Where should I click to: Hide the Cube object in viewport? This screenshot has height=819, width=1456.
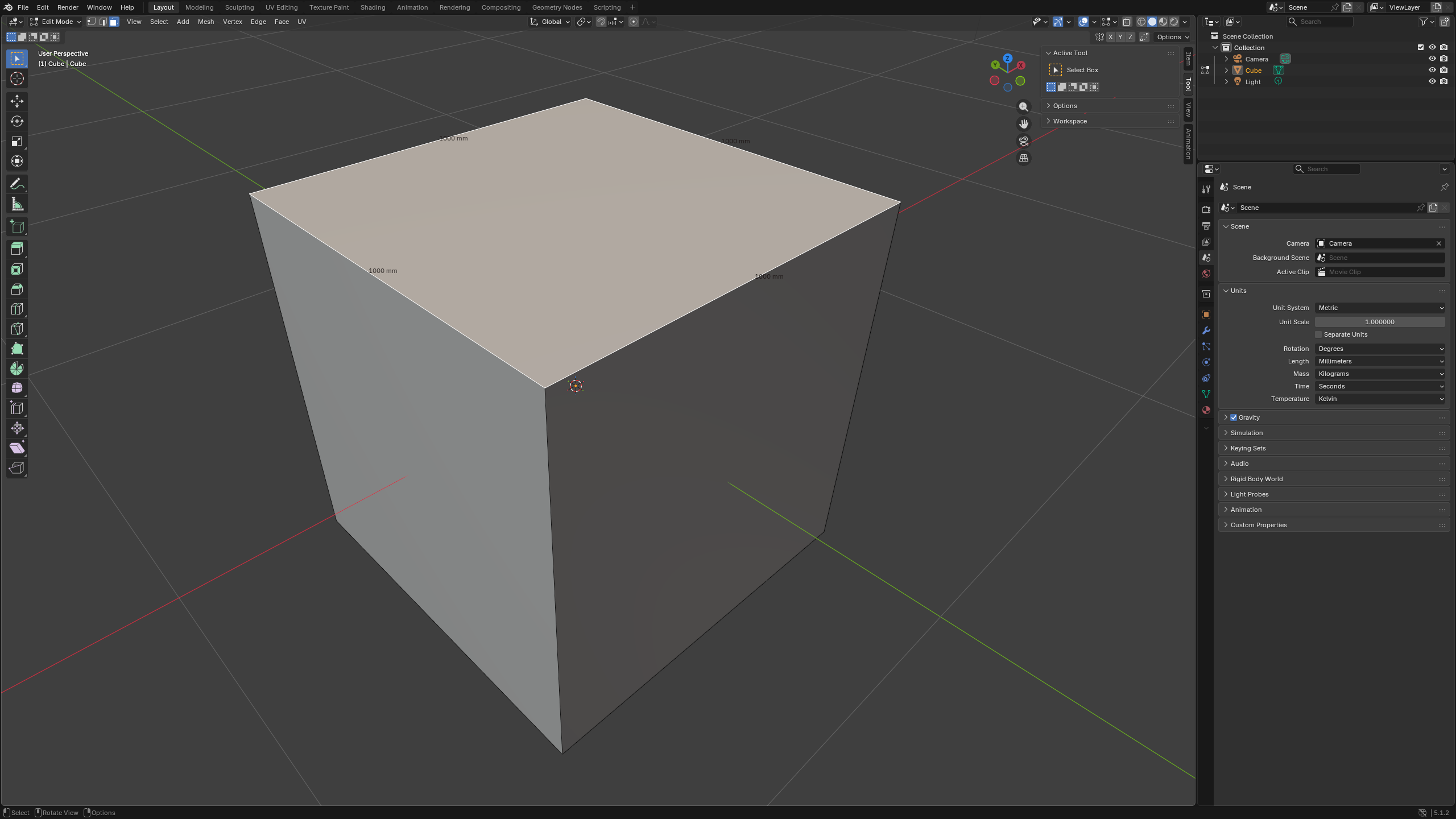pyautogui.click(x=1432, y=70)
